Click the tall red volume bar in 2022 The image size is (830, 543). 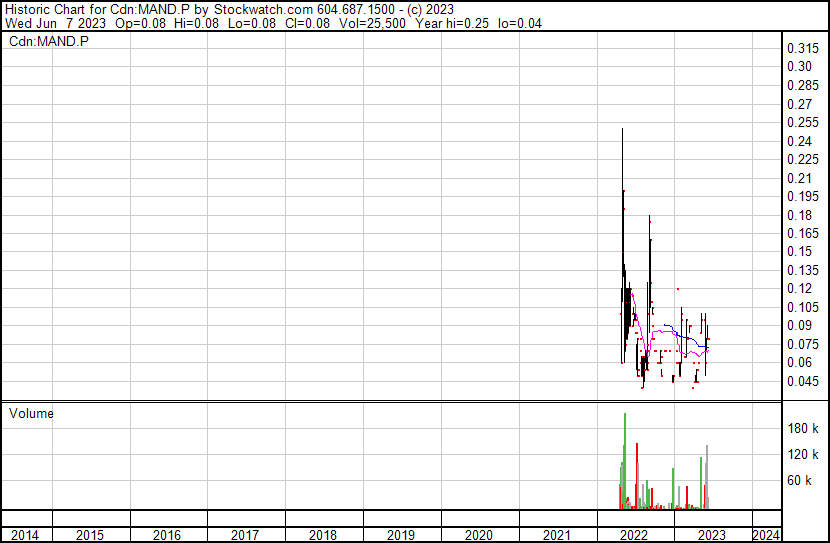(637, 476)
